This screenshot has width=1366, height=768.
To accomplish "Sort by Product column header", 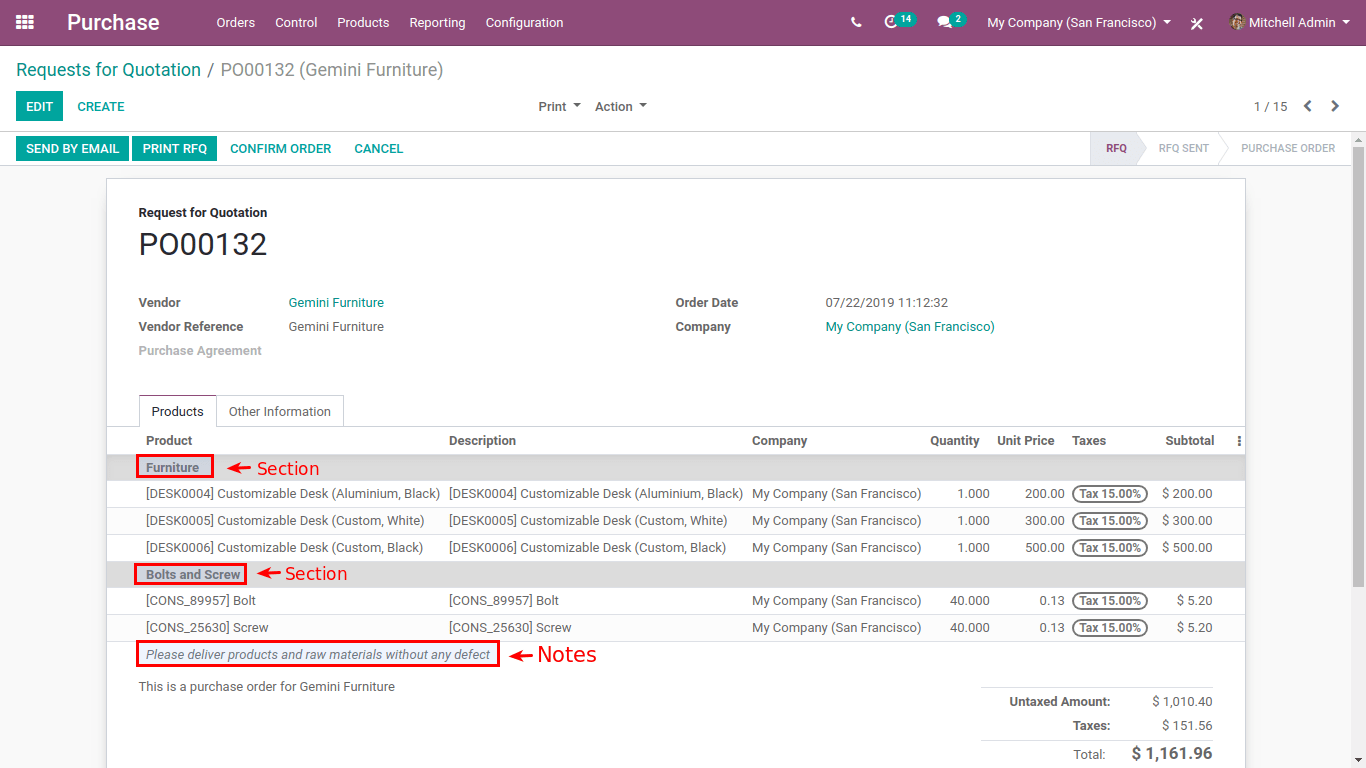I will (x=169, y=441).
